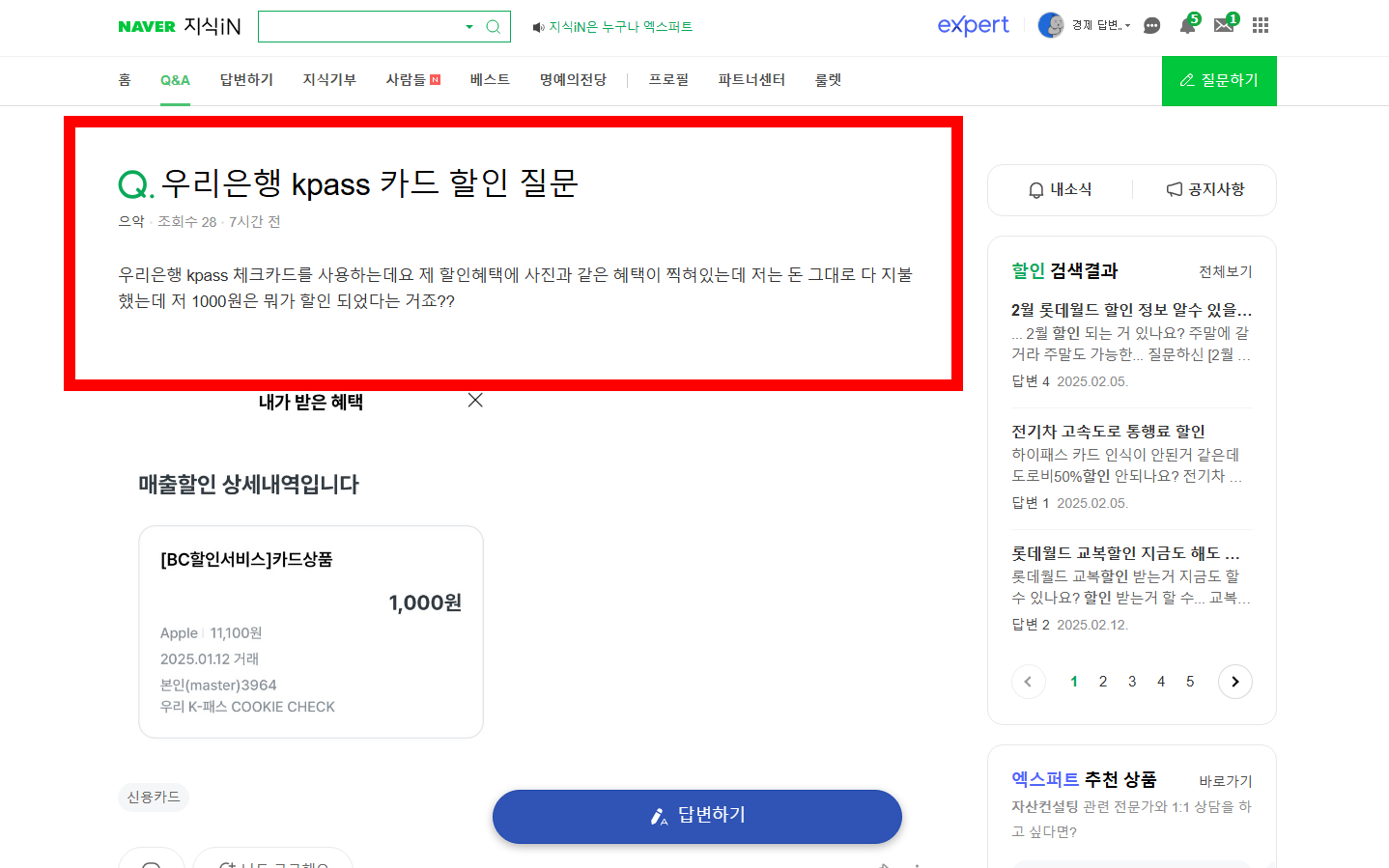Open the eXpert service link
1389x868 pixels.
973,25
